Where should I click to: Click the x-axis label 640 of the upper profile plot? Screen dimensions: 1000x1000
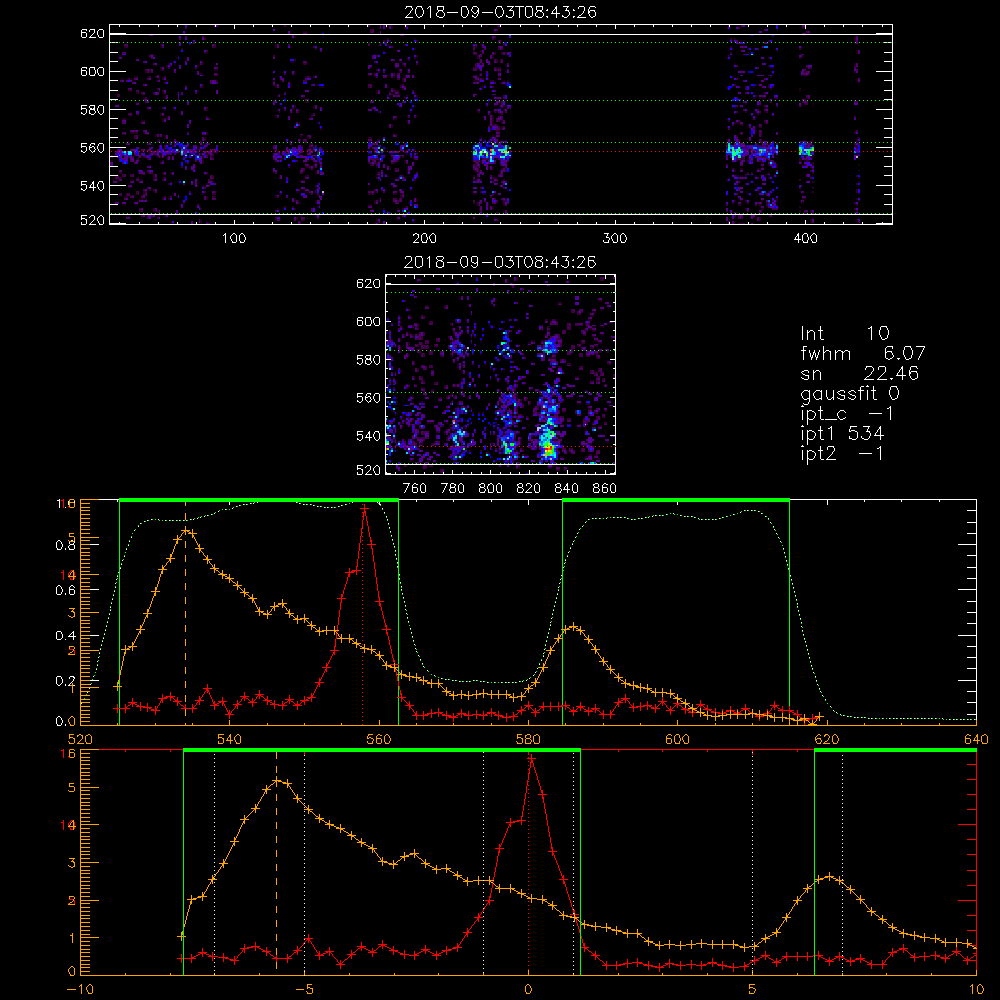point(976,740)
